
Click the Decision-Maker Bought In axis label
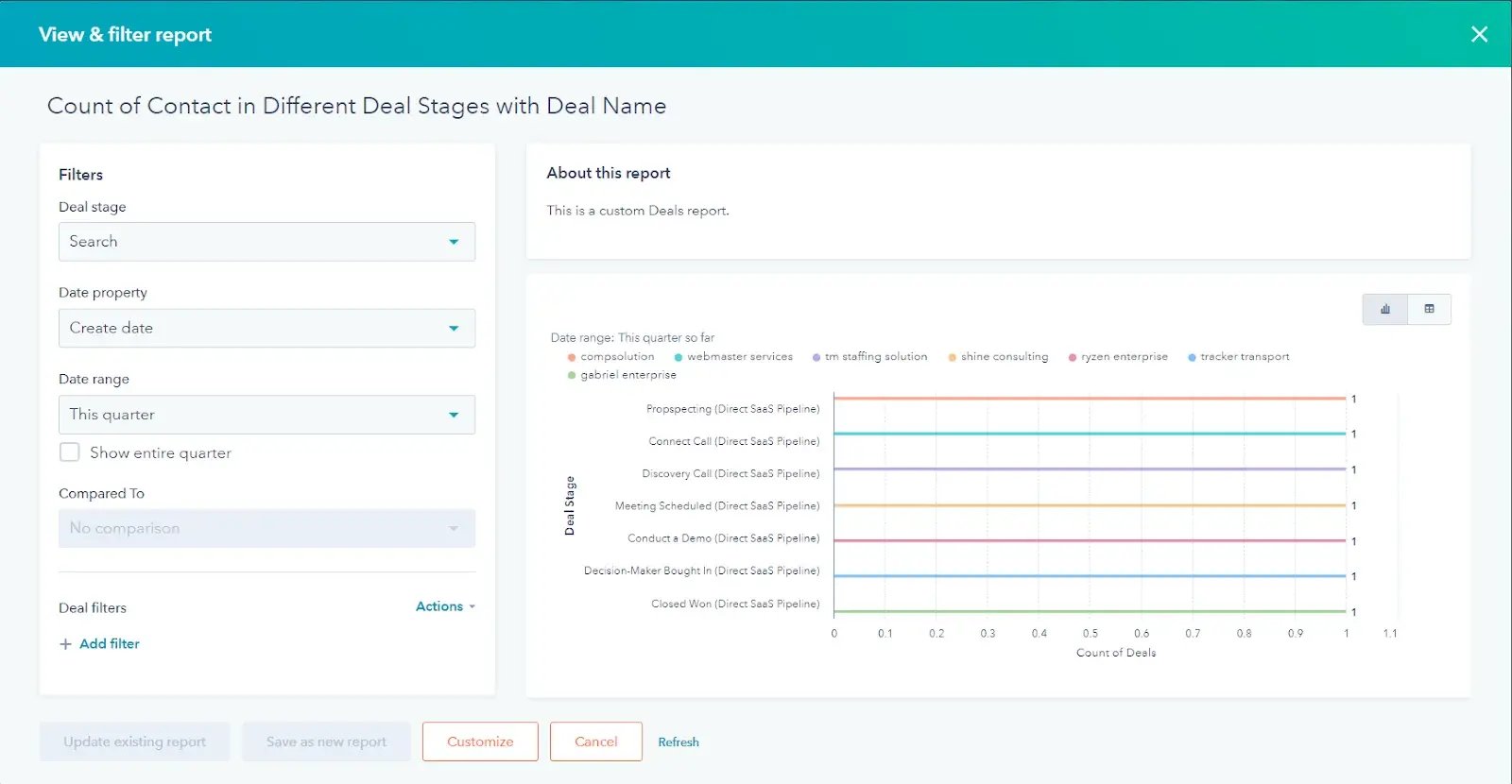click(702, 571)
